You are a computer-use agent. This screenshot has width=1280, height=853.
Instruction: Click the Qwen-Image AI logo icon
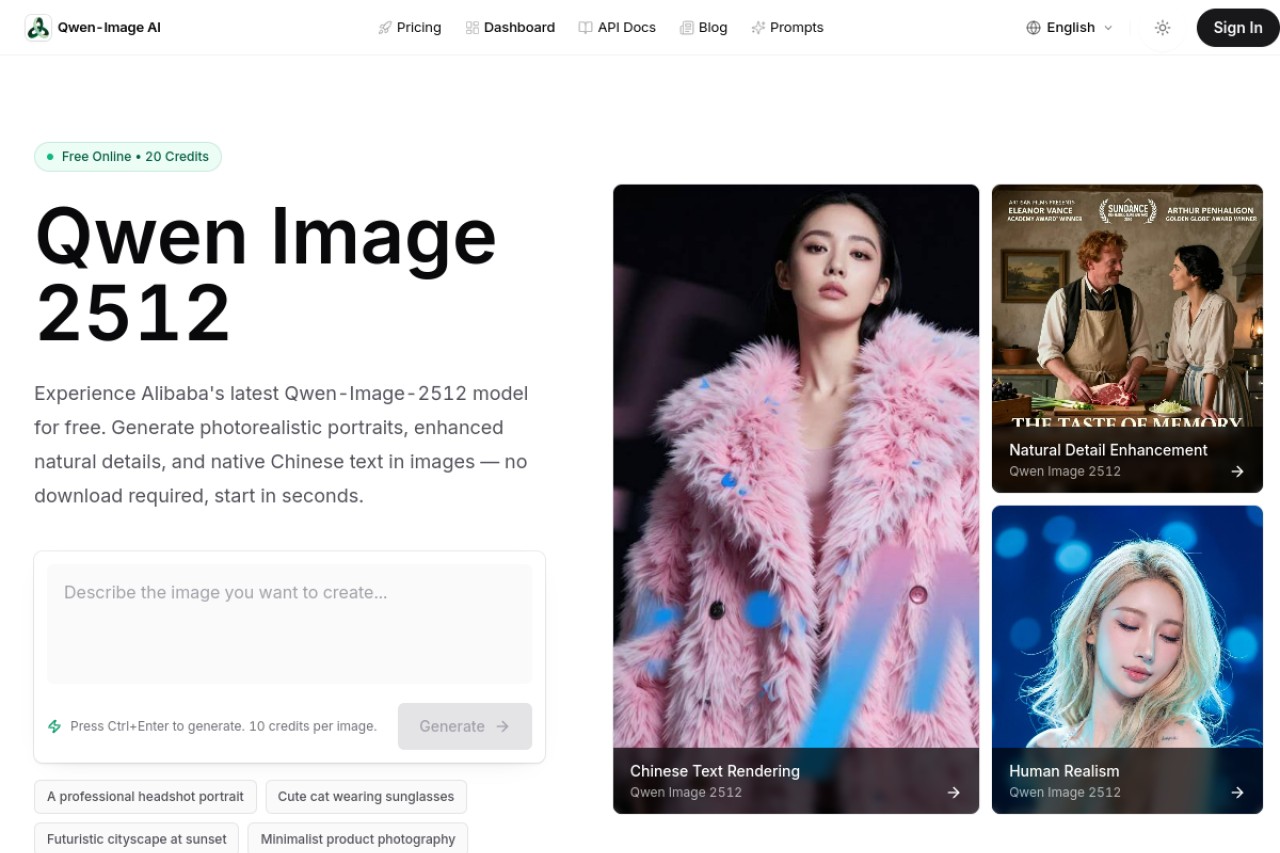(x=38, y=28)
